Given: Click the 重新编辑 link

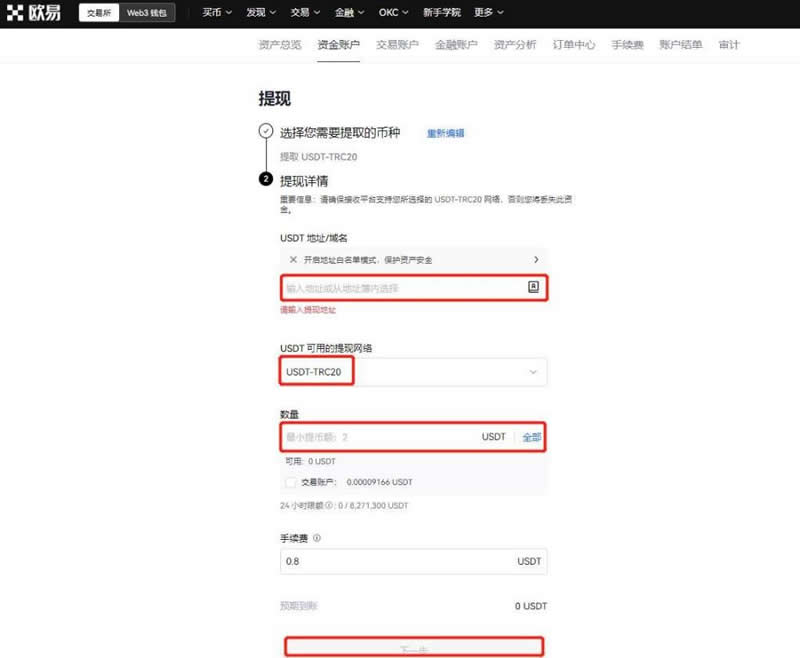Looking at the screenshot, I should (445, 133).
